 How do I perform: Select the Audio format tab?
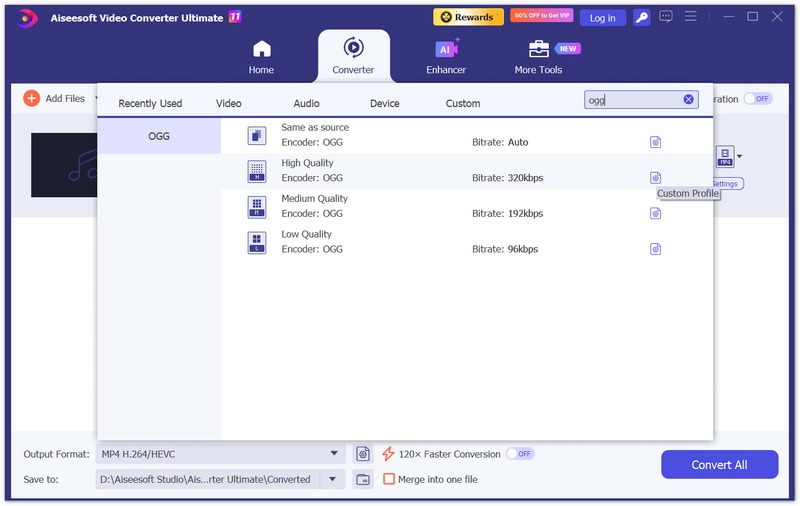tap(306, 104)
